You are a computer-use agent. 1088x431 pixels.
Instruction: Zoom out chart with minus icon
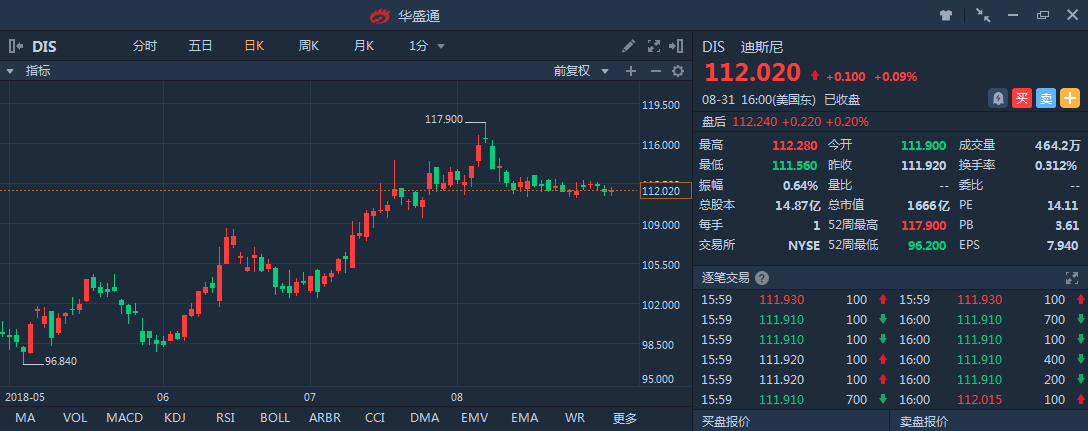(x=656, y=71)
